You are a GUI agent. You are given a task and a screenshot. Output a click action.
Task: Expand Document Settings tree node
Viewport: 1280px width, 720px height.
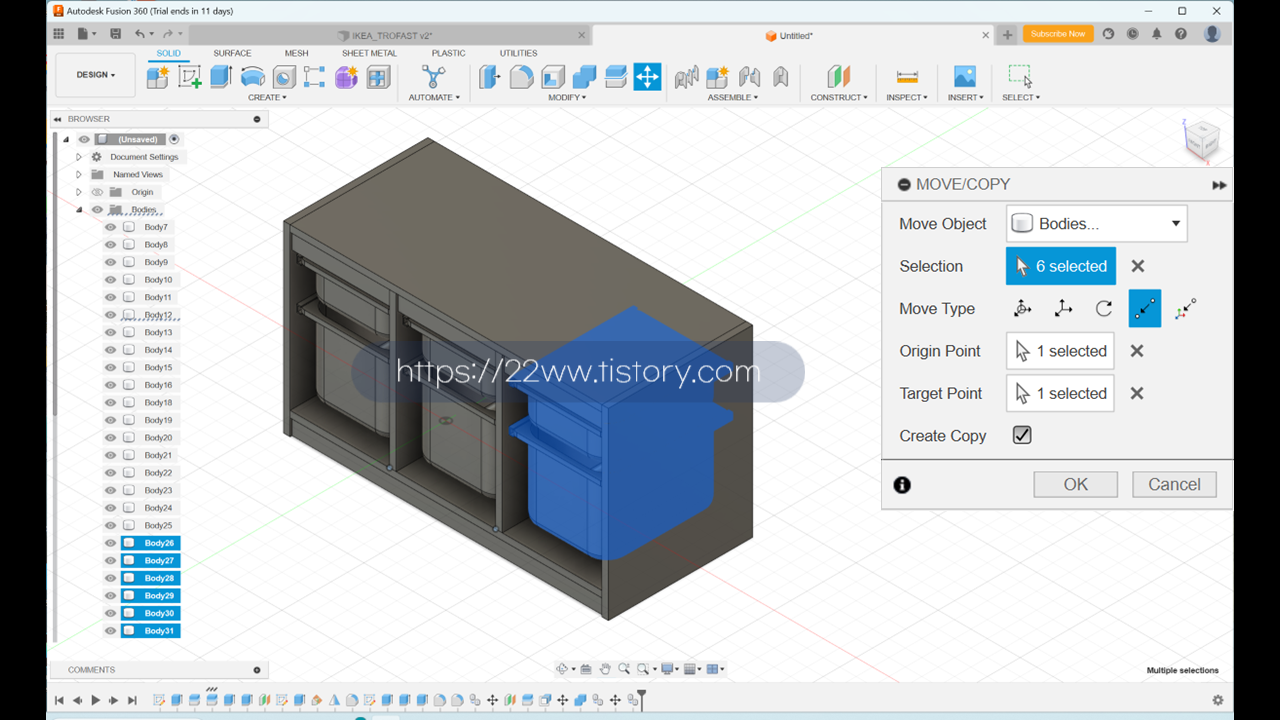tap(79, 157)
